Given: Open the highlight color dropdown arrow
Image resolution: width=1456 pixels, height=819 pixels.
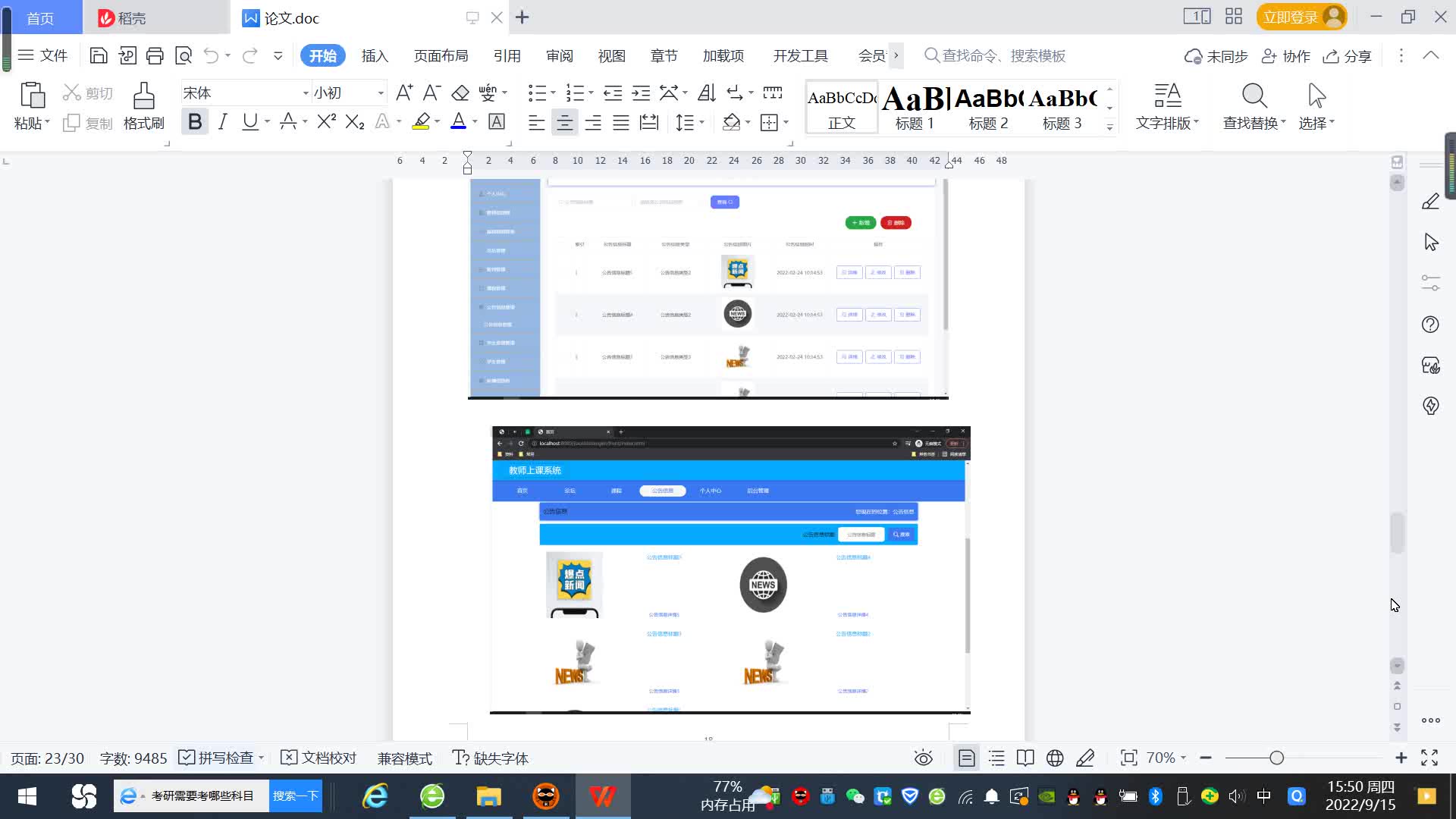Looking at the screenshot, I should coord(437,121).
